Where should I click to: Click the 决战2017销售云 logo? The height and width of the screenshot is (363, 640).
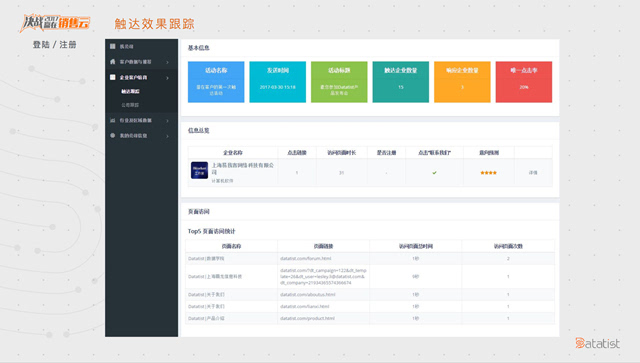(54, 23)
